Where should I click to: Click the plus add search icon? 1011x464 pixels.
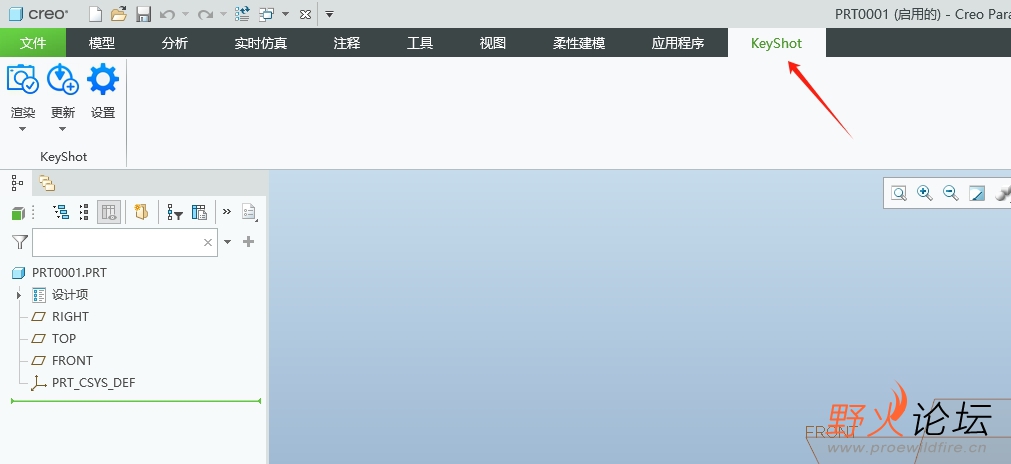click(x=248, y=242)
